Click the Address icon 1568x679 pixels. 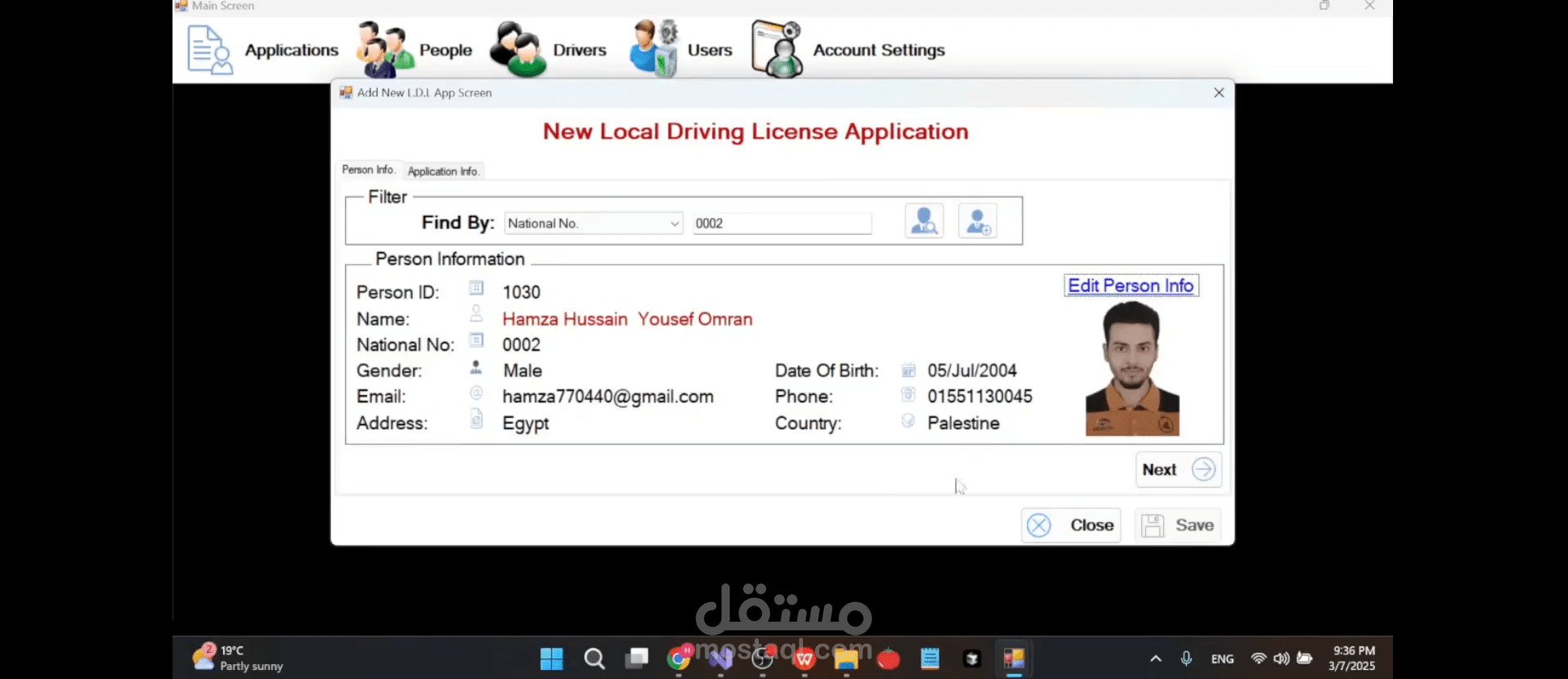coord(477,420)
